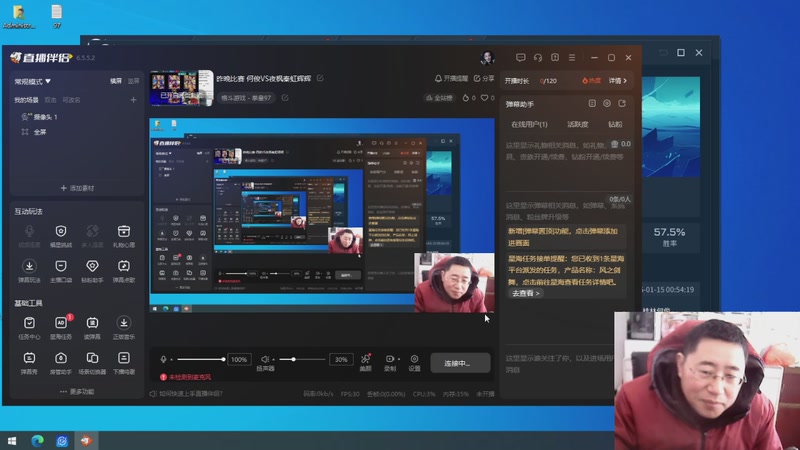Select 摄像头 1 source item

coord(40,117)
